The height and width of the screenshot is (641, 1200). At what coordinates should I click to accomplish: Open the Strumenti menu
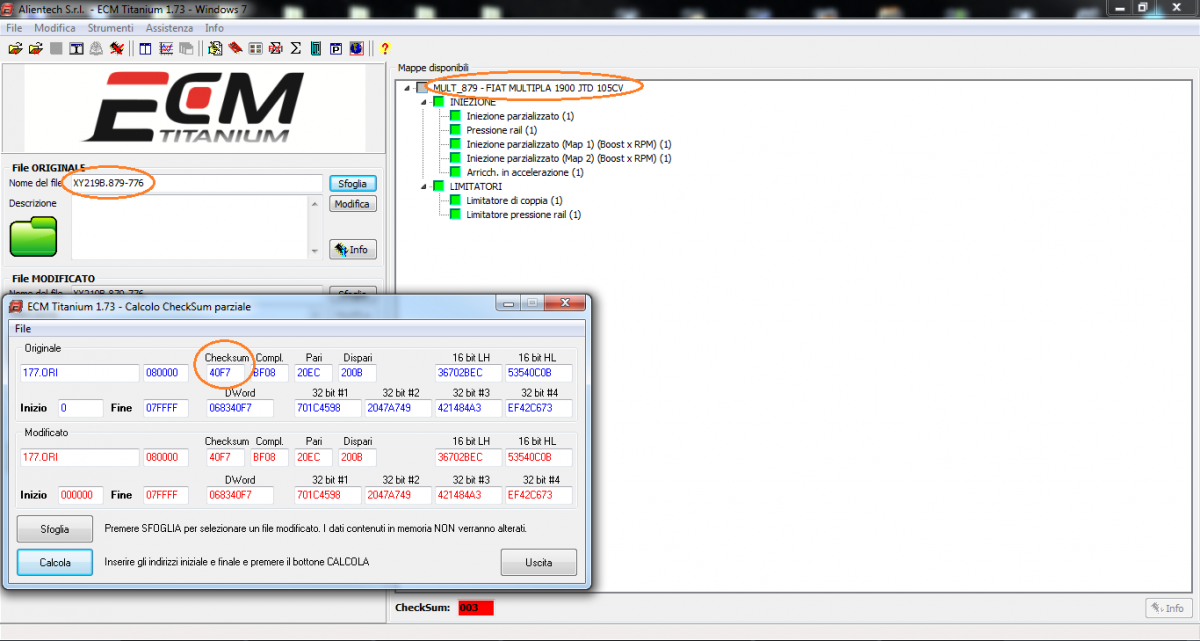110,28
